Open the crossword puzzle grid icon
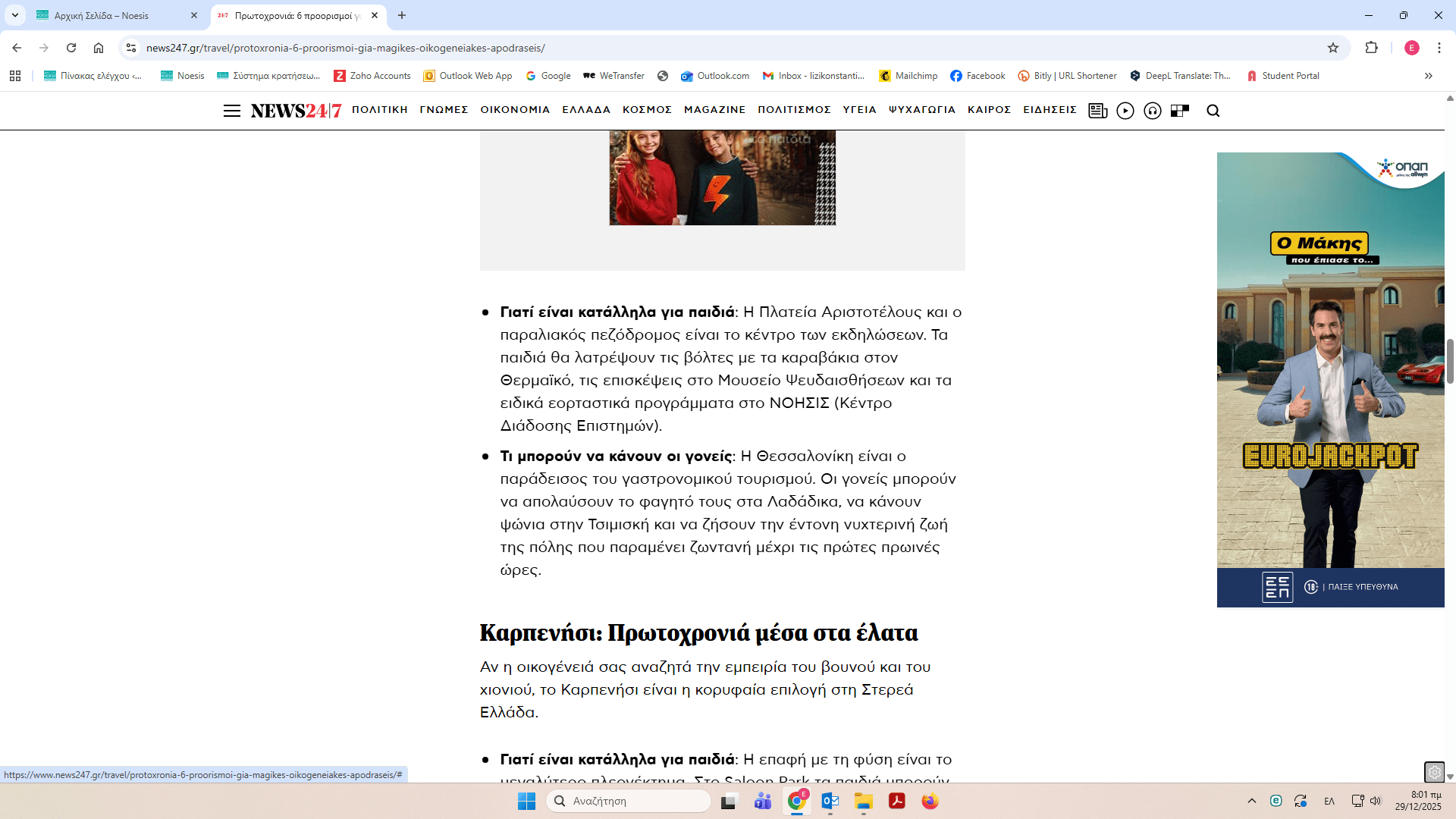The width and height of the screenshot is (1456, 819). point(1180,111)
